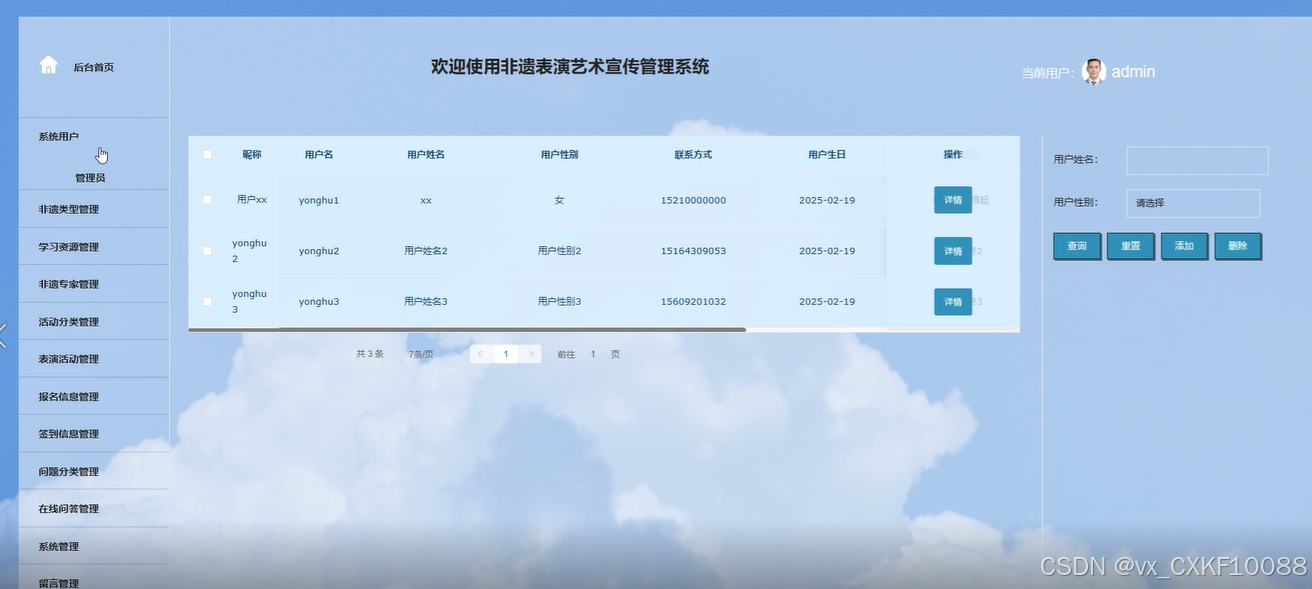The height and width of the screenshot is (589, 1312).
Task: Check the row checkbox for yonghu3
Action: [207, 301]
